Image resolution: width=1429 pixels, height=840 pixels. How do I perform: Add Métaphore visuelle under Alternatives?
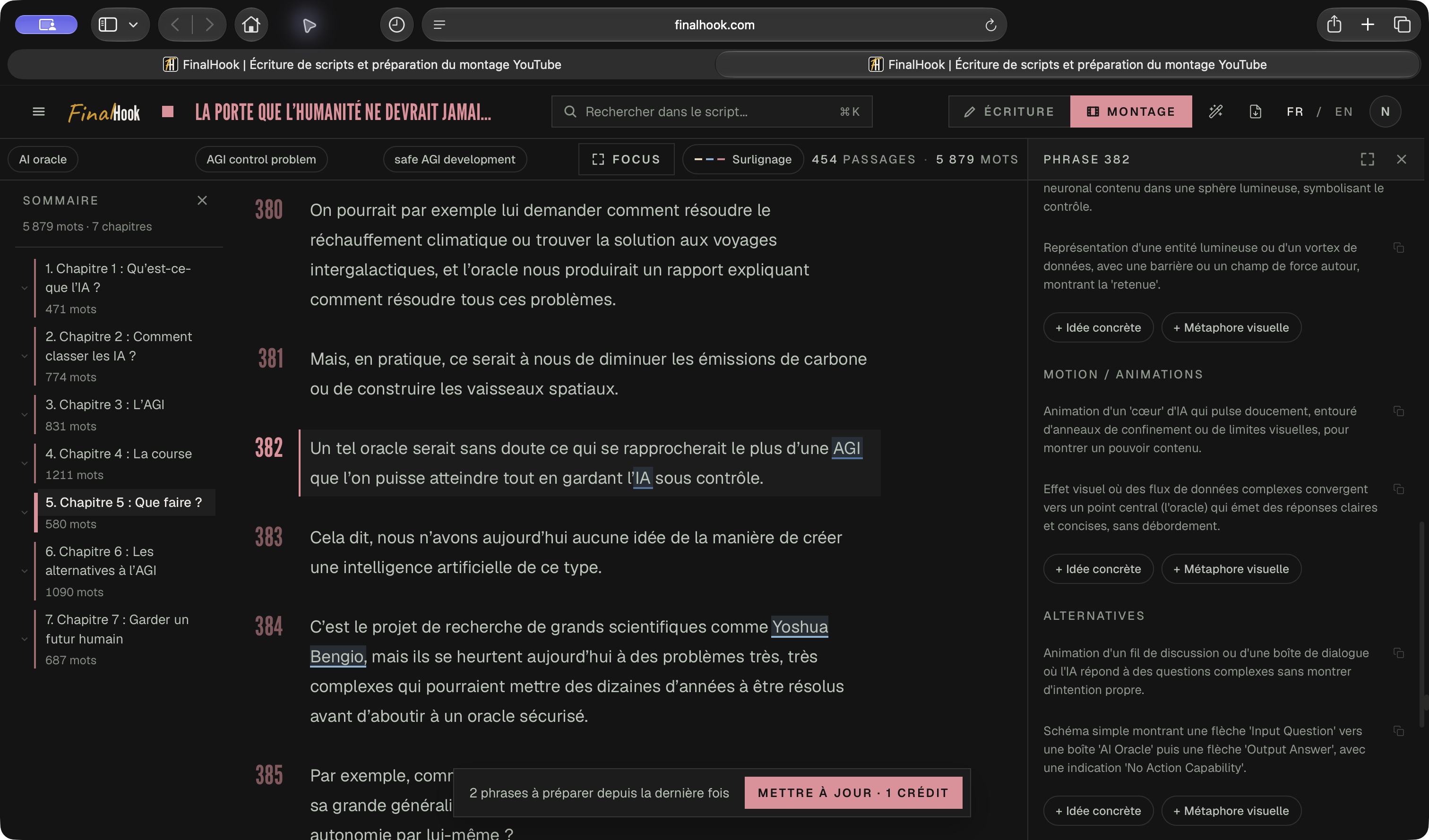[x=1231, y=811]
